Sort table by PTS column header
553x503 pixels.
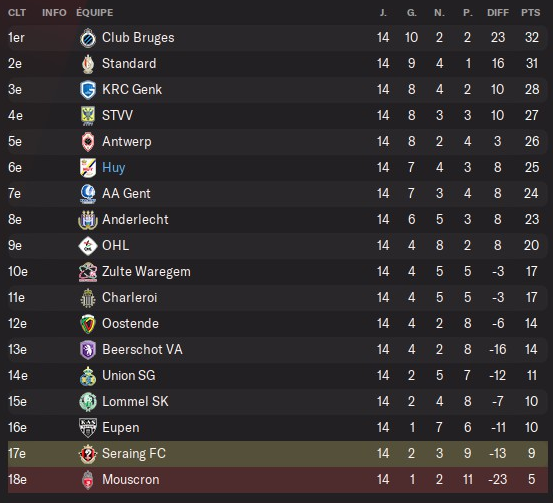(x=531, y=13)
